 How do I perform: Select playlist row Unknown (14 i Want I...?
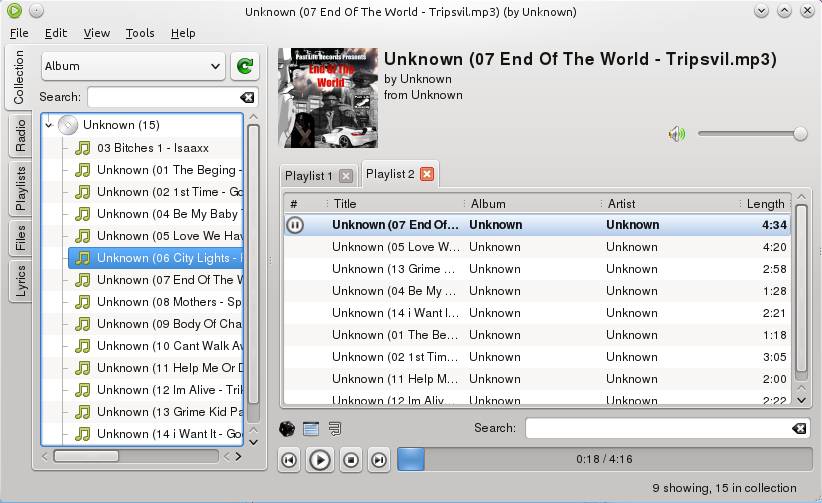point(537,313)
